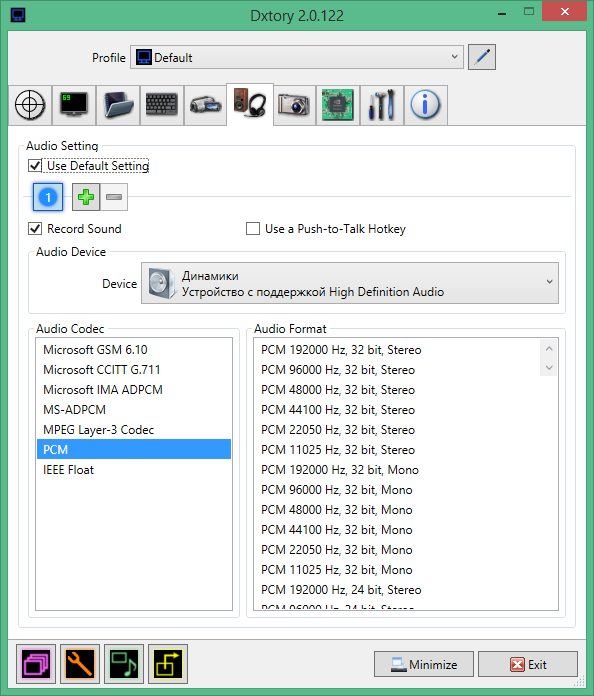The width and height of the screenshot is (594, 696).
Task: Click the green monitor-music icon at bottom
Action: (124, 664)
